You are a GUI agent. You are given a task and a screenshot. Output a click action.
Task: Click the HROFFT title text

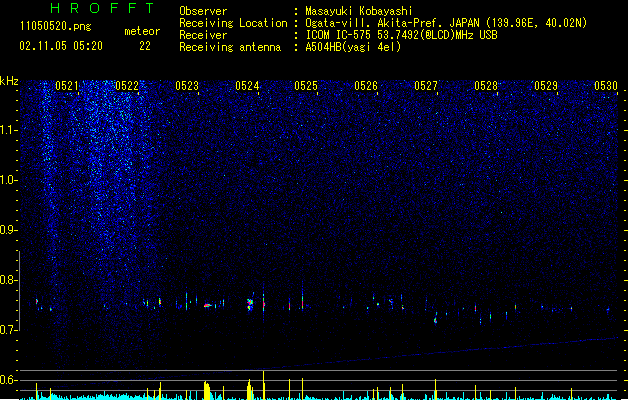(103, 8)
